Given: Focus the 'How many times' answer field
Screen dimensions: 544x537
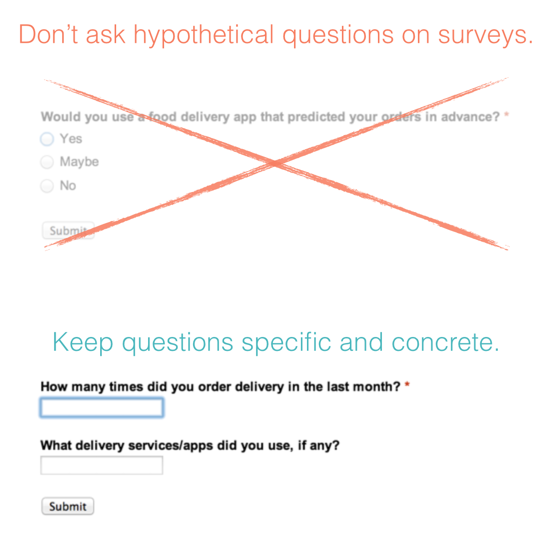Looking at the screenshot, I should (102, 407).
